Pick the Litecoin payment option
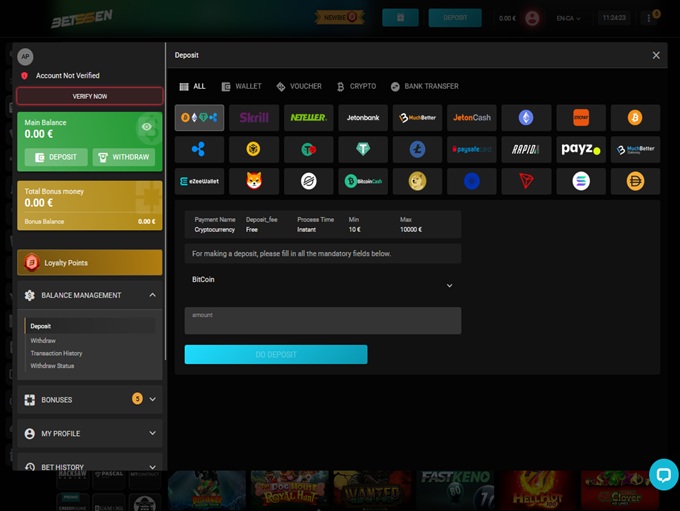The image size is (680, 511). [x=417, y=150]
